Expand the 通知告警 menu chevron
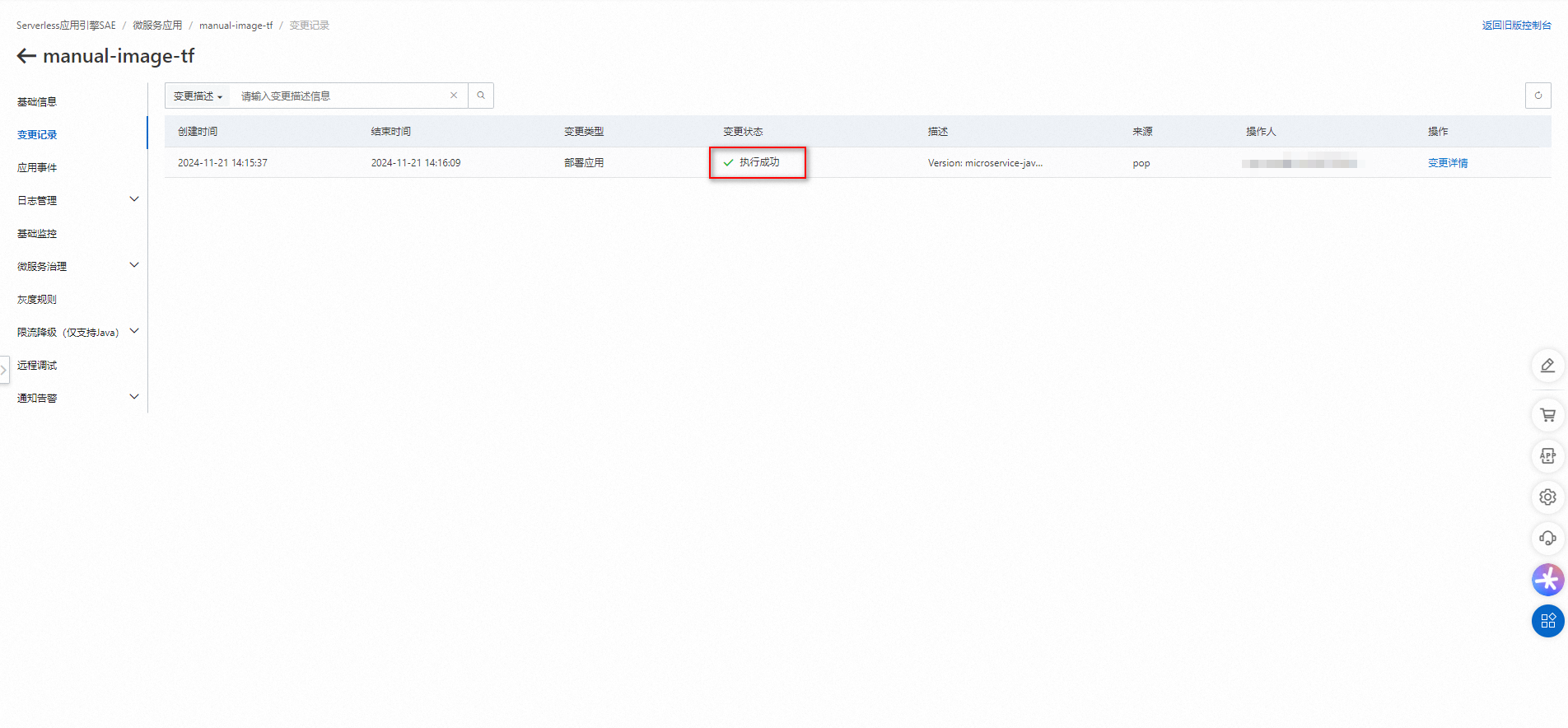The width and height of the screenshot is (1568, 728). tap(134, 397)
